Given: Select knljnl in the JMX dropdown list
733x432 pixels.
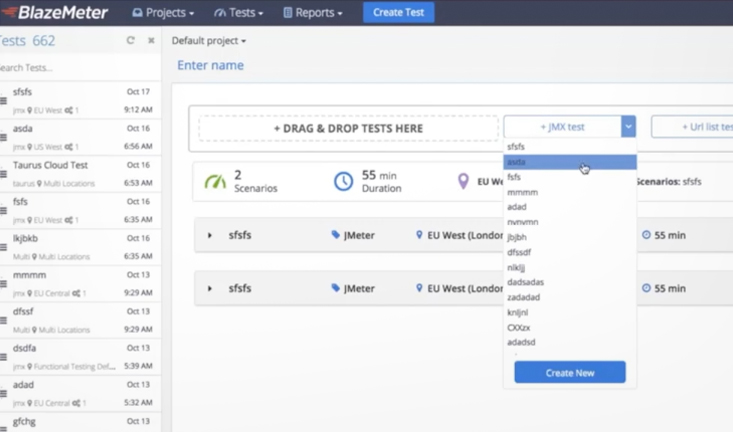Looking at the screenshot, I should coord(570,312).
